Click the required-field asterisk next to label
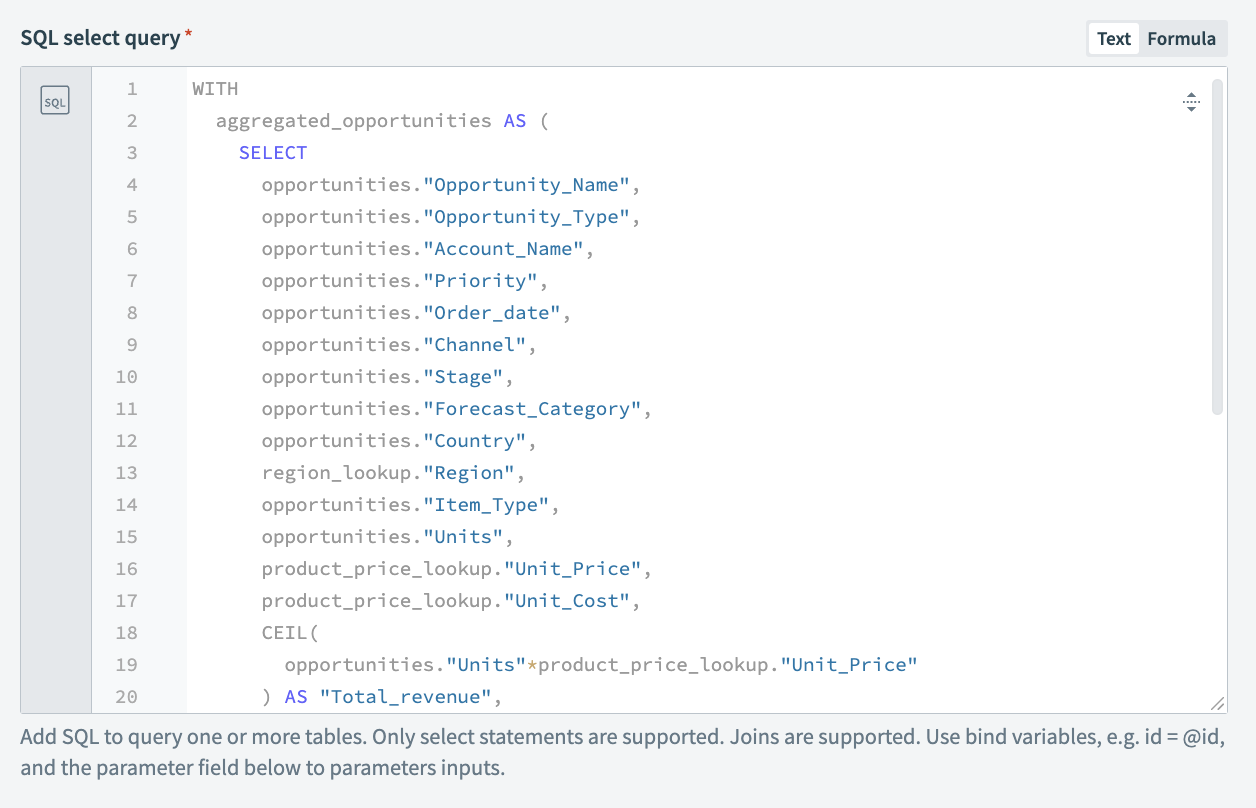1256x808 pixels. (186, 31)
